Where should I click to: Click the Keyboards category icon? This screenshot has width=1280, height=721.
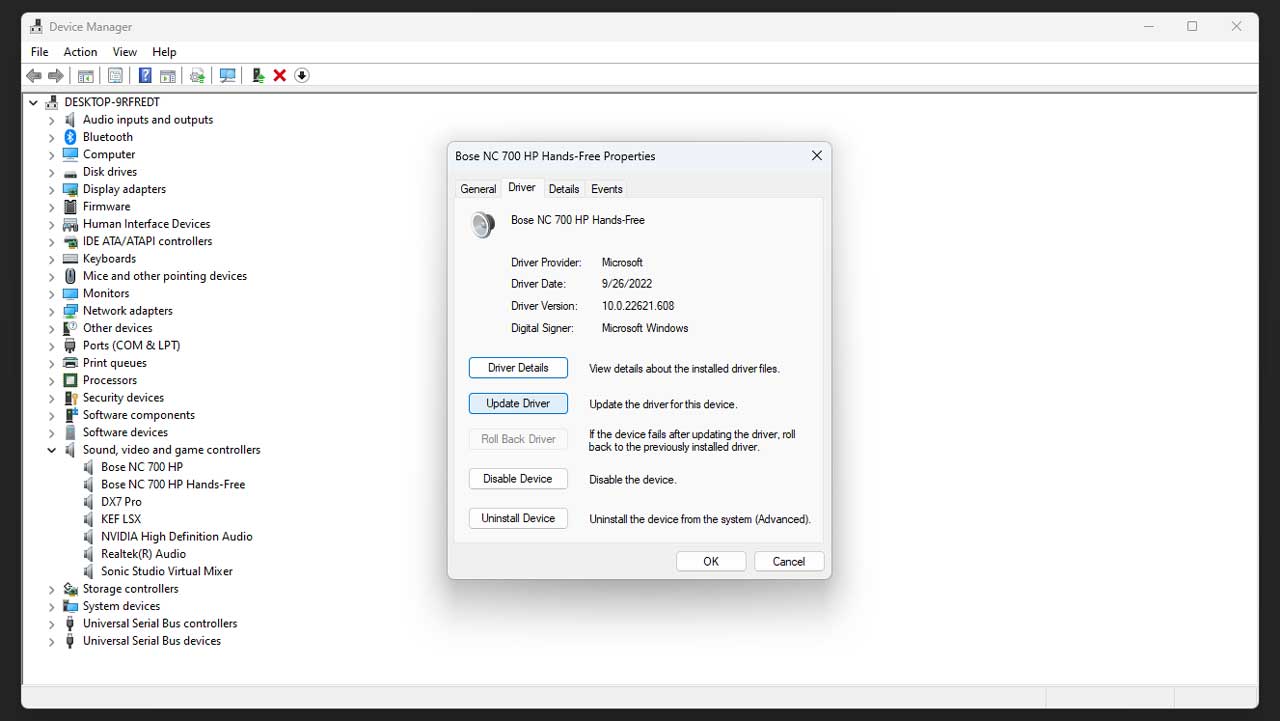[x=70, y=259]
